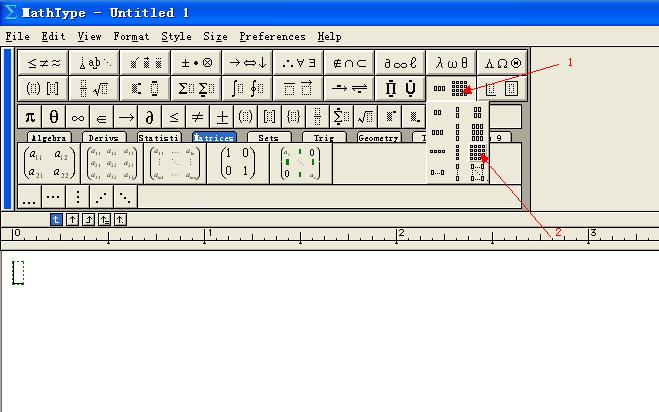Open the products and set theory templates palette

(x=400, y=89)
